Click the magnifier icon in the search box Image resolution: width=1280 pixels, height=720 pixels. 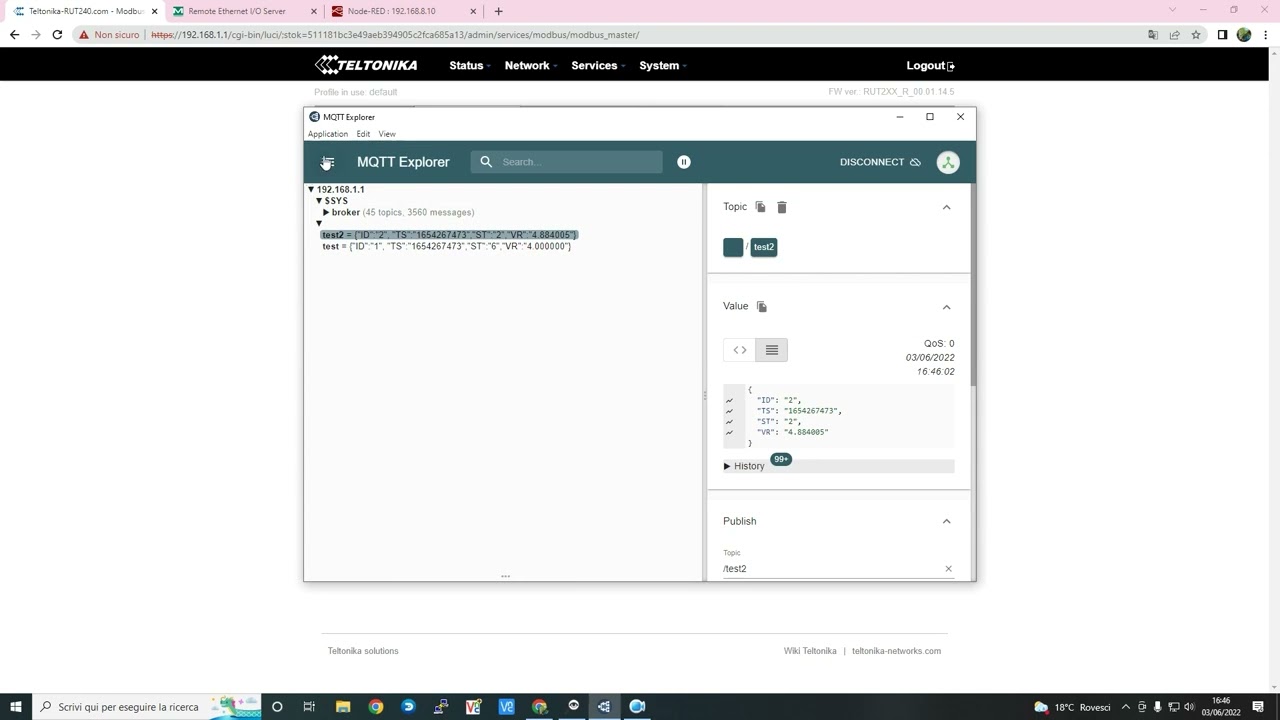pos(486,162)
